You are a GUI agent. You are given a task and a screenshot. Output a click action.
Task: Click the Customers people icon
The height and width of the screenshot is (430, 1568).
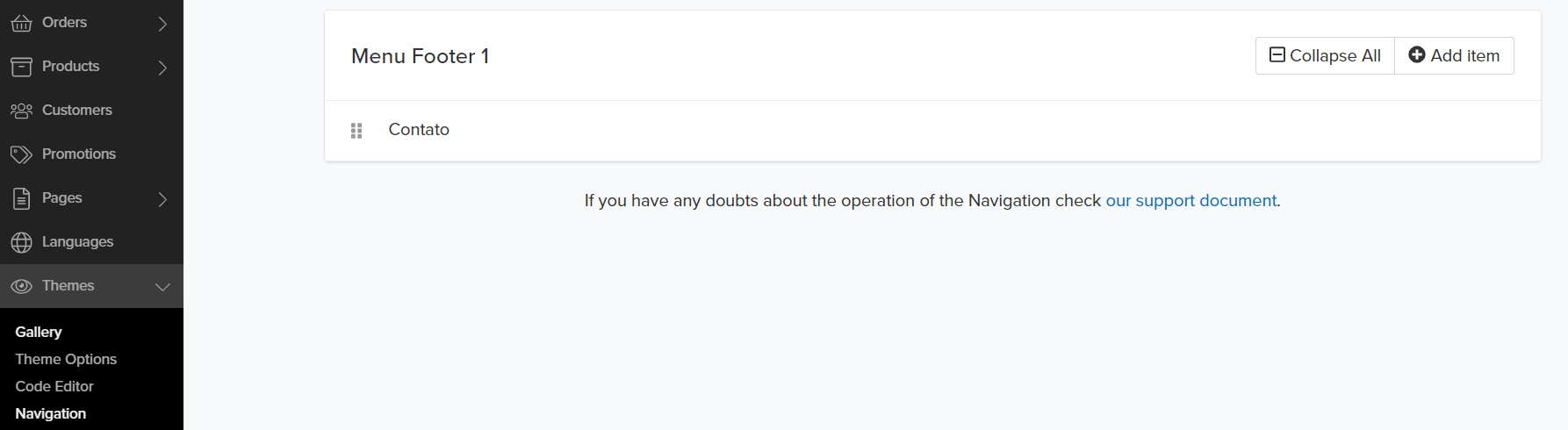21,111
